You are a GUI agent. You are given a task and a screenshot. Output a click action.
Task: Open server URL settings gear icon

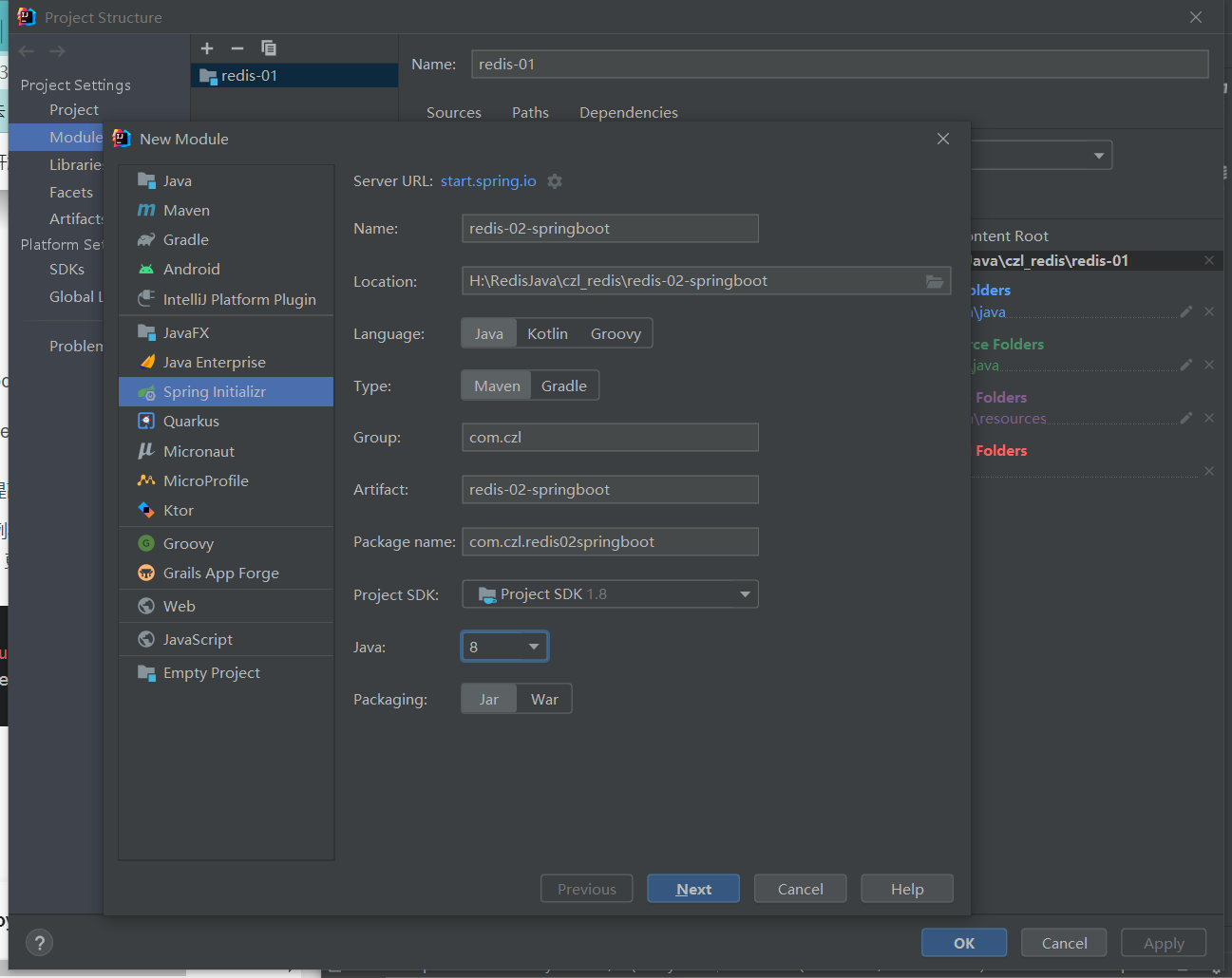[555, 181]
